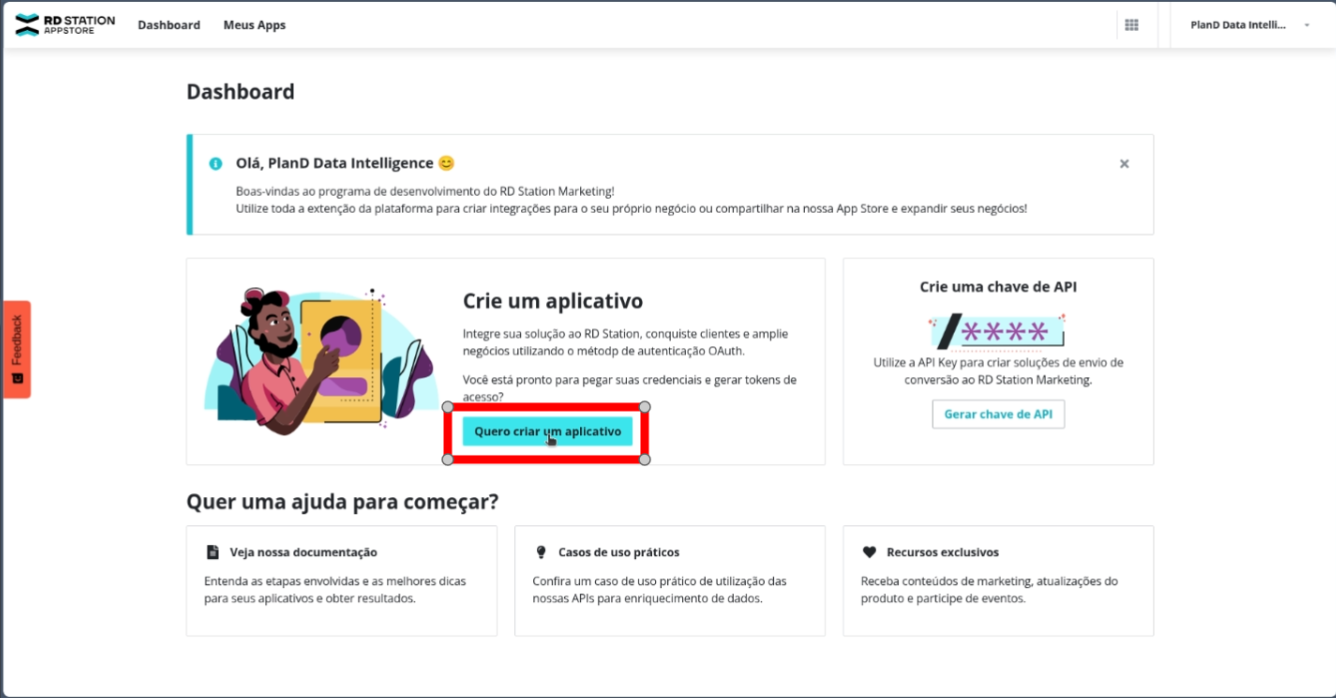The height and width of the screenshot is (698, 1336).
Task: Click the heart icon beside Recursos exclusivos
Action: [869, 552]
